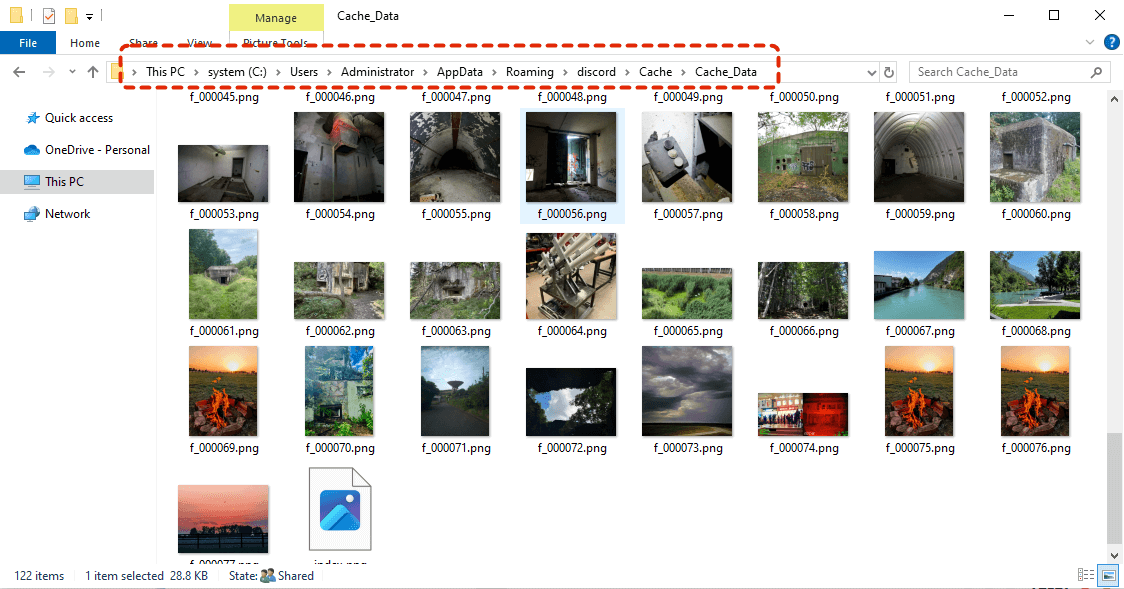Click Users in the address path
1124x589 pixels.
[x=304, y=72]
